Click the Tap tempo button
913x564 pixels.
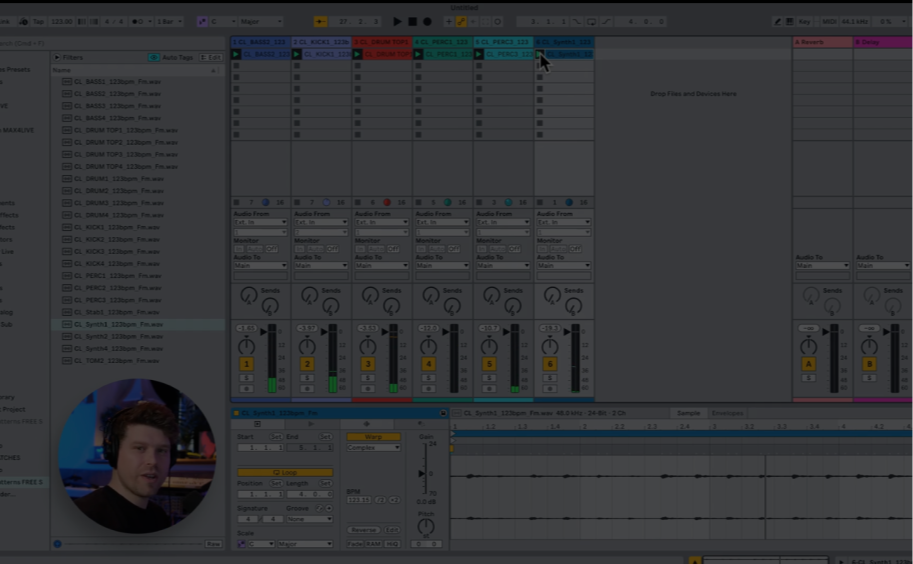tap(38, 22)
